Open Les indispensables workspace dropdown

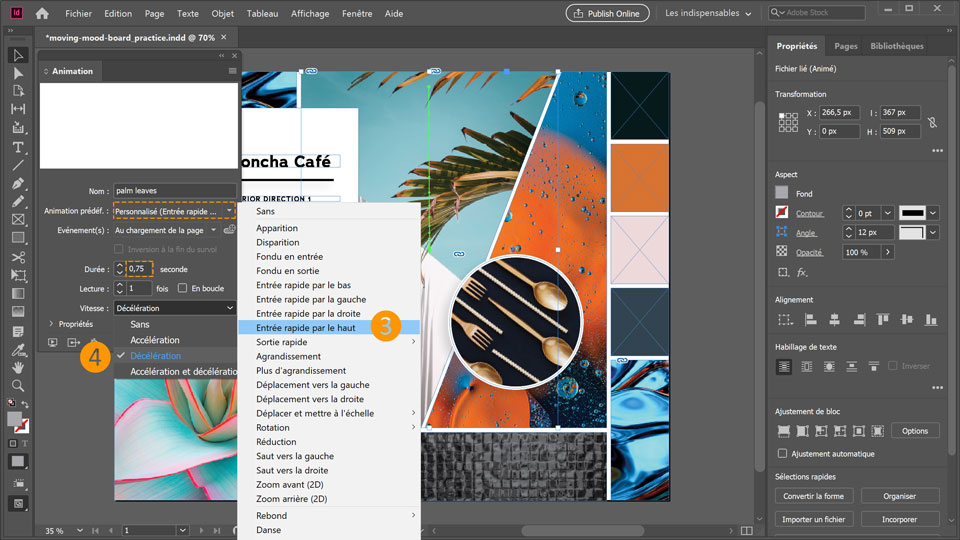point(708,13)
